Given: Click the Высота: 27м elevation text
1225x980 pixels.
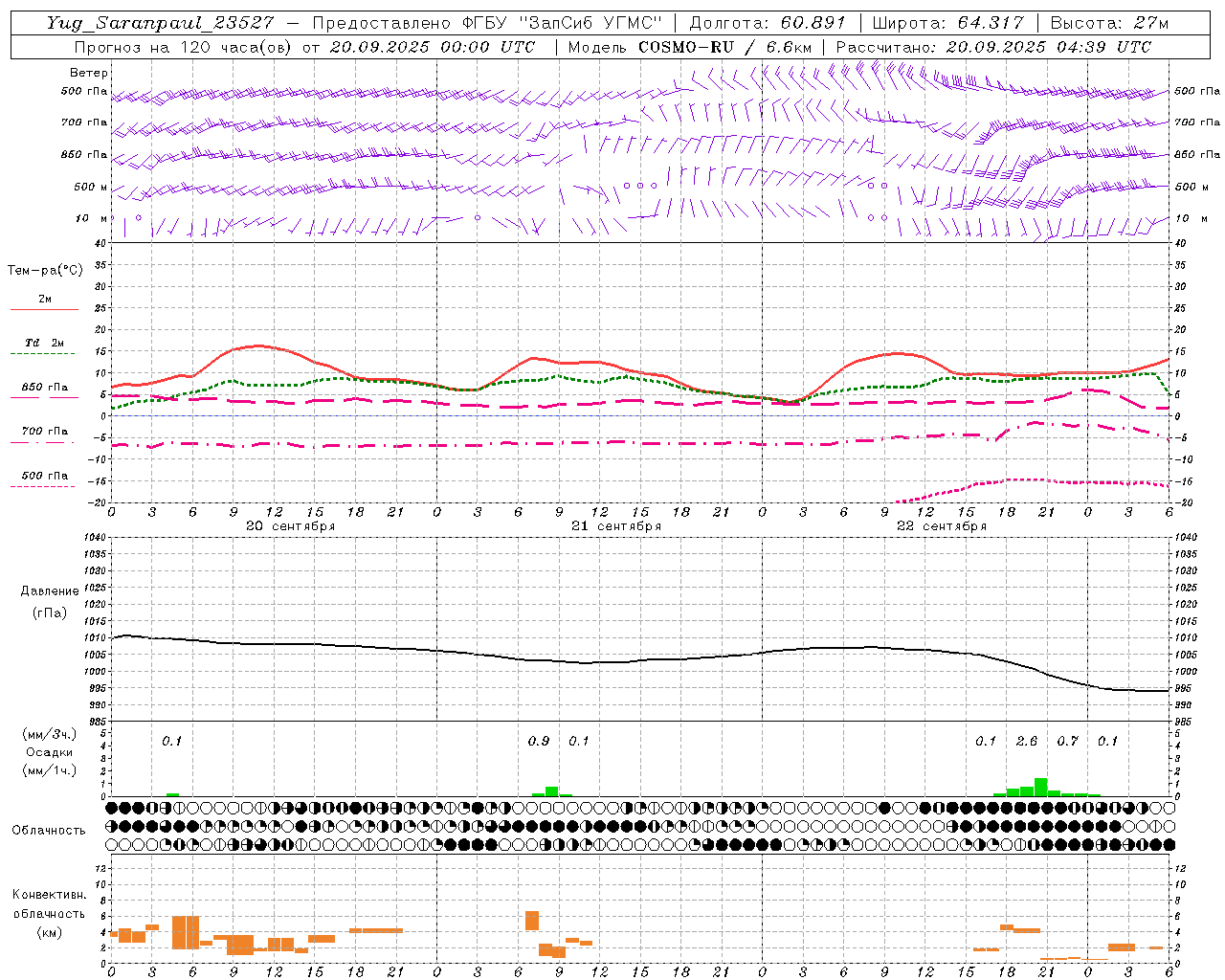Looking at the screenshot, I should 1110,23.
